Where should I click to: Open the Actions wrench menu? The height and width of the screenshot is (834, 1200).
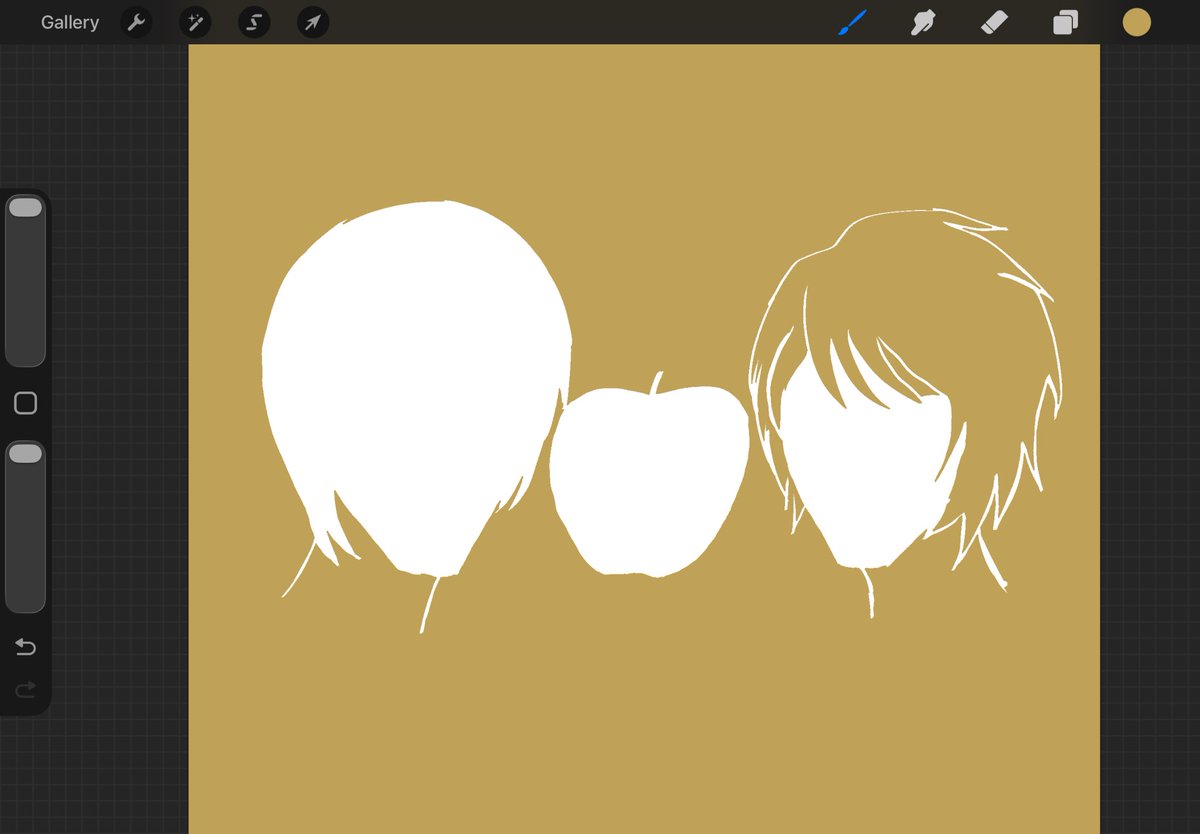click(136, 22)
